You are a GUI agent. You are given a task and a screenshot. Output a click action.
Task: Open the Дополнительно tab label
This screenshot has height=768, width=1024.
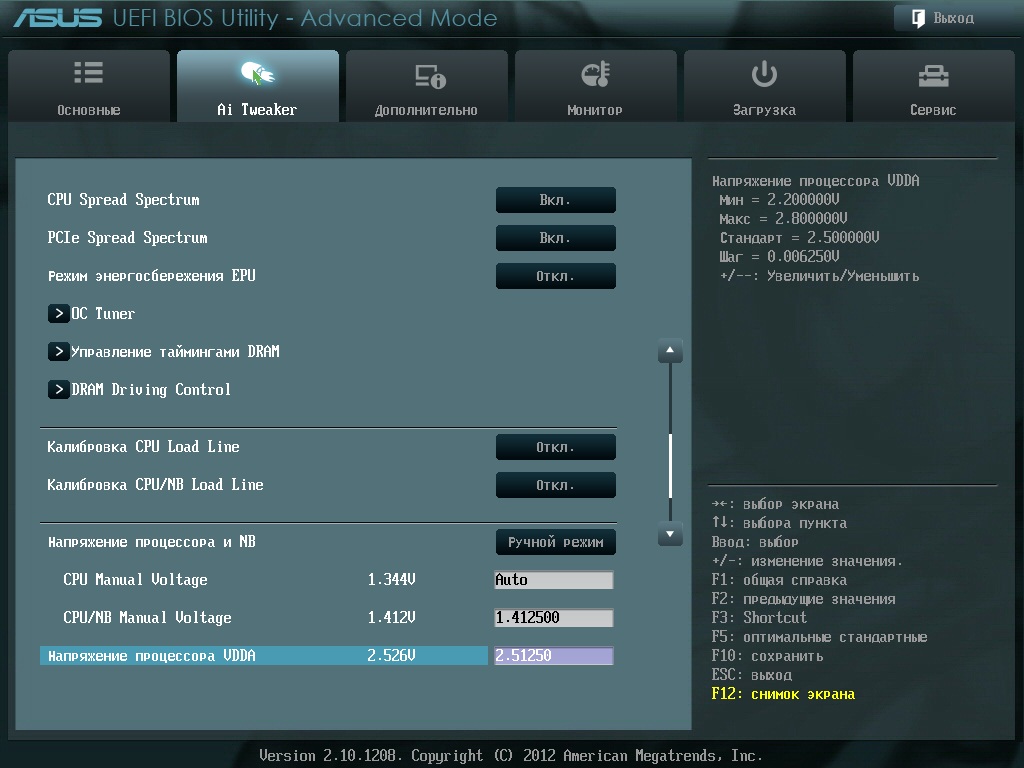click(x=426, y=110)
